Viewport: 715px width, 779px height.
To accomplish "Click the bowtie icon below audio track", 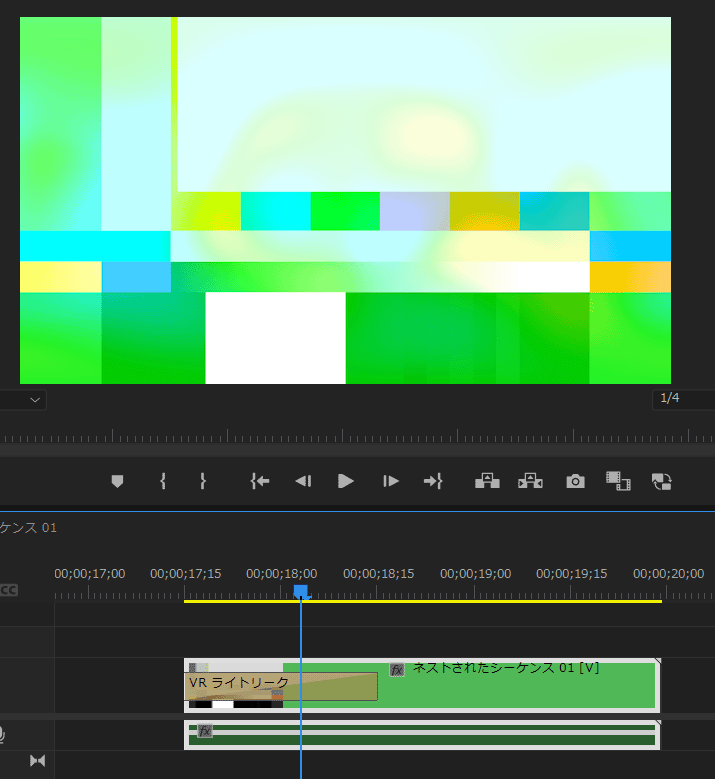I will click(x=37, y=761).
